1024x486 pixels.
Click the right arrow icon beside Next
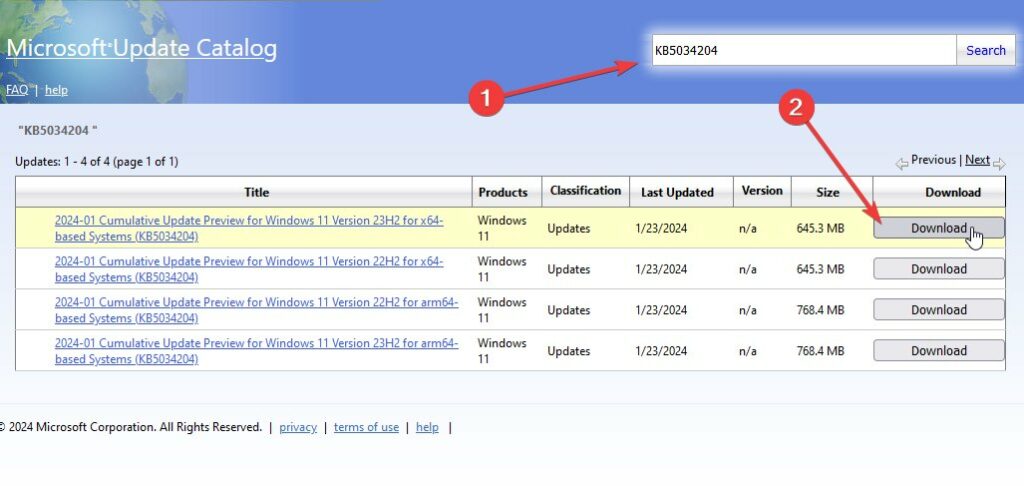[999, 164]
